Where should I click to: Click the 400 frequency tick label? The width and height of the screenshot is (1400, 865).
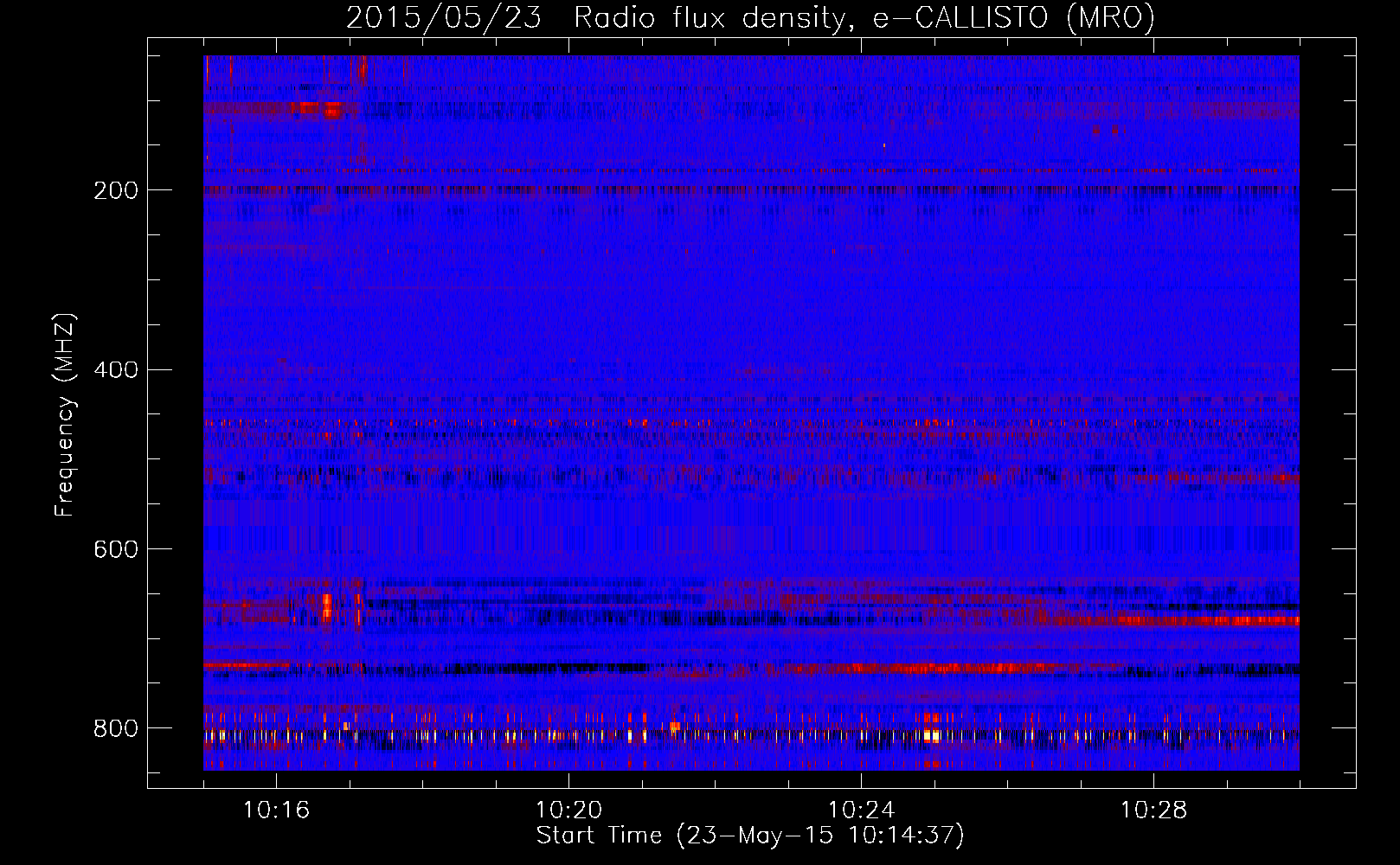pyautogui.click(x=116, y=370)
